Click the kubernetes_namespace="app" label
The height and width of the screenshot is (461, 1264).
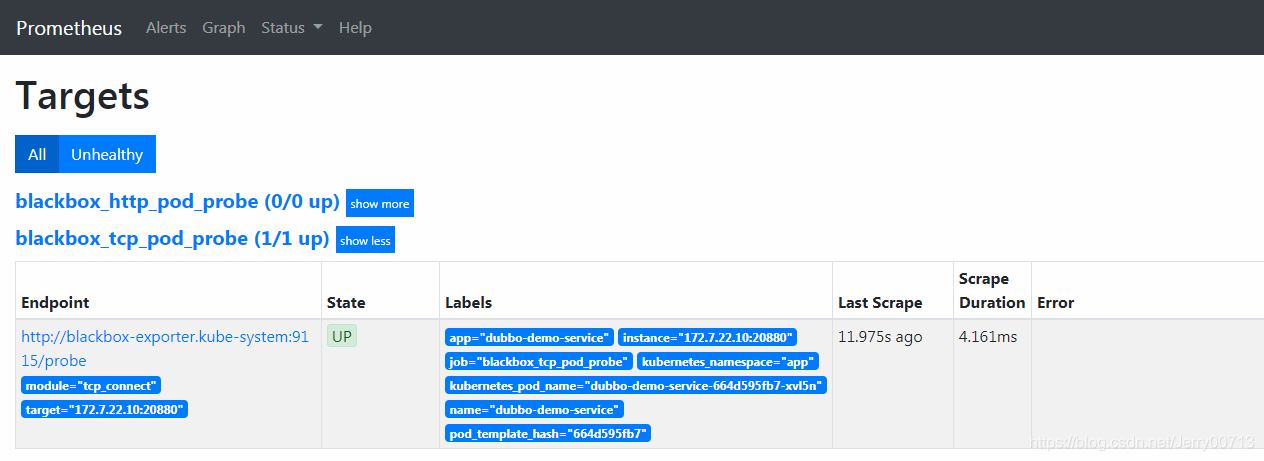tap(729, 361)
